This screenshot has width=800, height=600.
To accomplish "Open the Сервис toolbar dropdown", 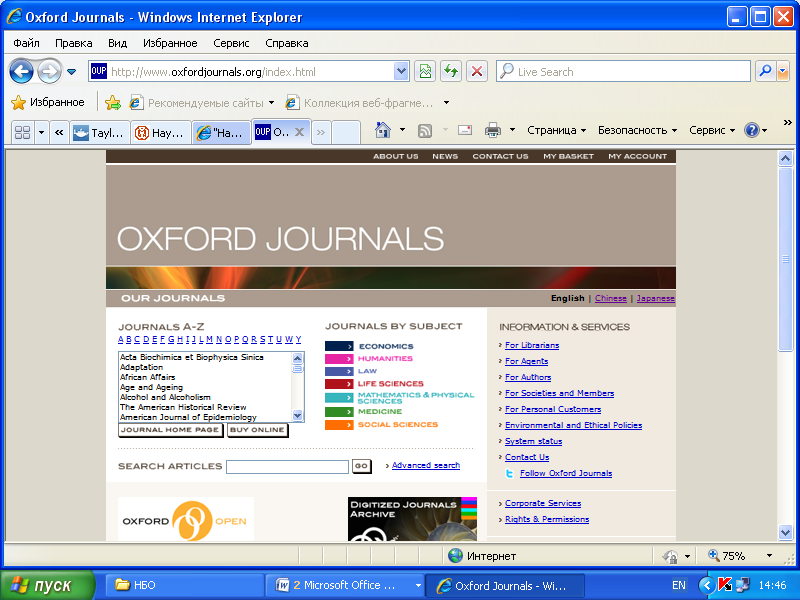I will pos(712,130).
